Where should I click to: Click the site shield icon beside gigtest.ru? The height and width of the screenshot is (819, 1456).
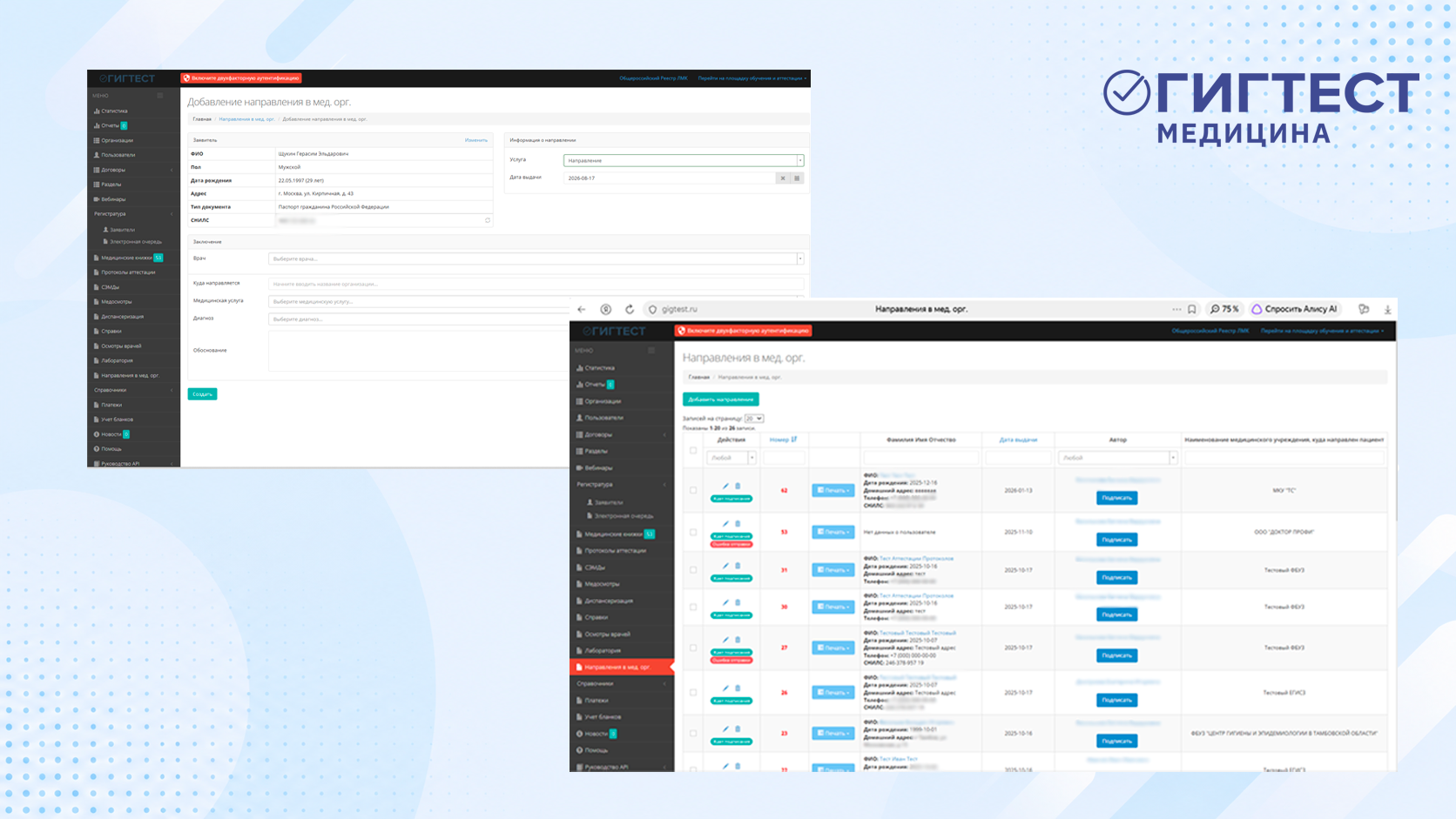tap(652, 309)
